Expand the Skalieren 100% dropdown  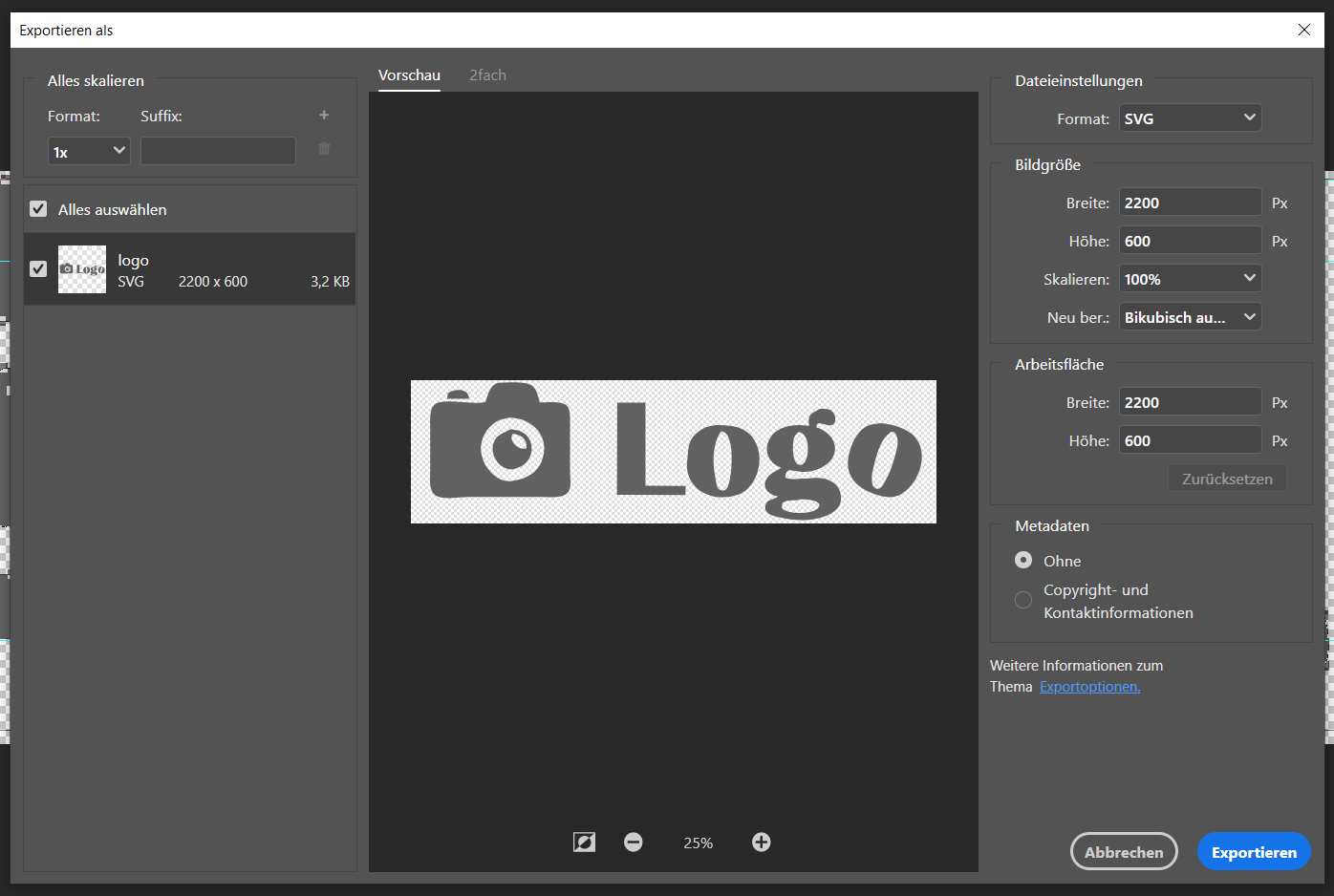[x=1190, y=278]
